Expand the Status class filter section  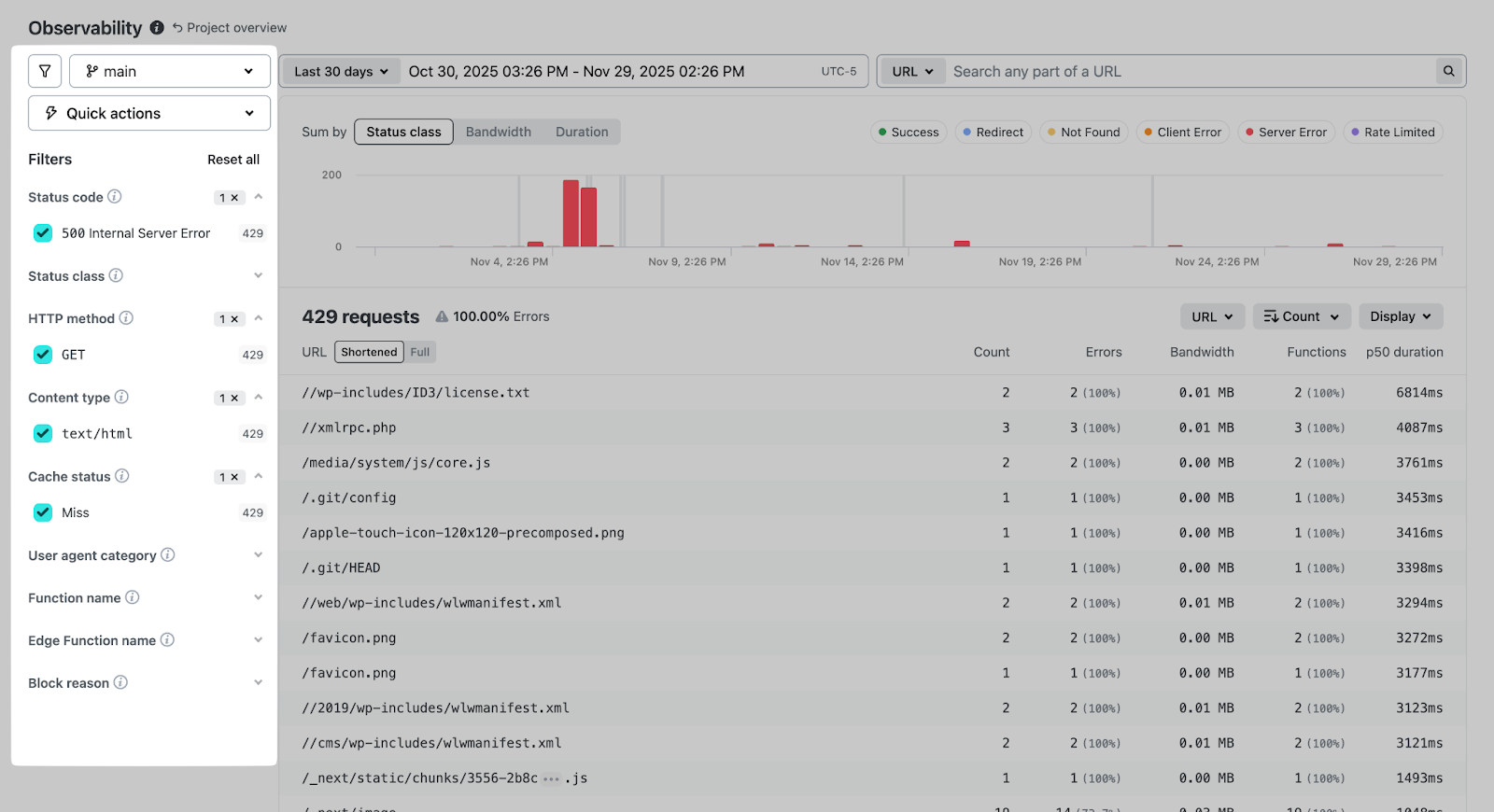(x=259, y=275)
